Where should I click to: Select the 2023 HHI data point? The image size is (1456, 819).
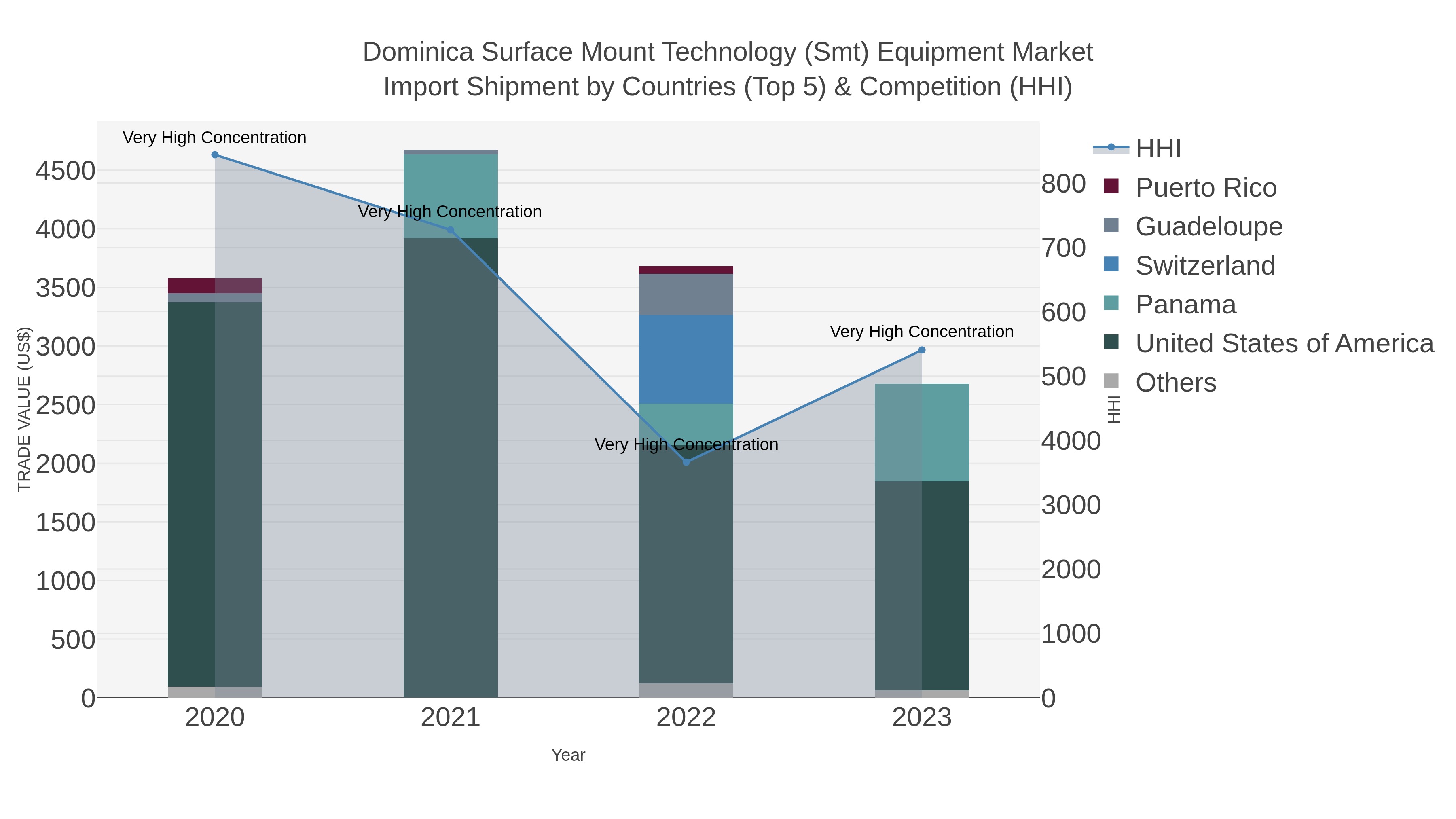(922, 350)
